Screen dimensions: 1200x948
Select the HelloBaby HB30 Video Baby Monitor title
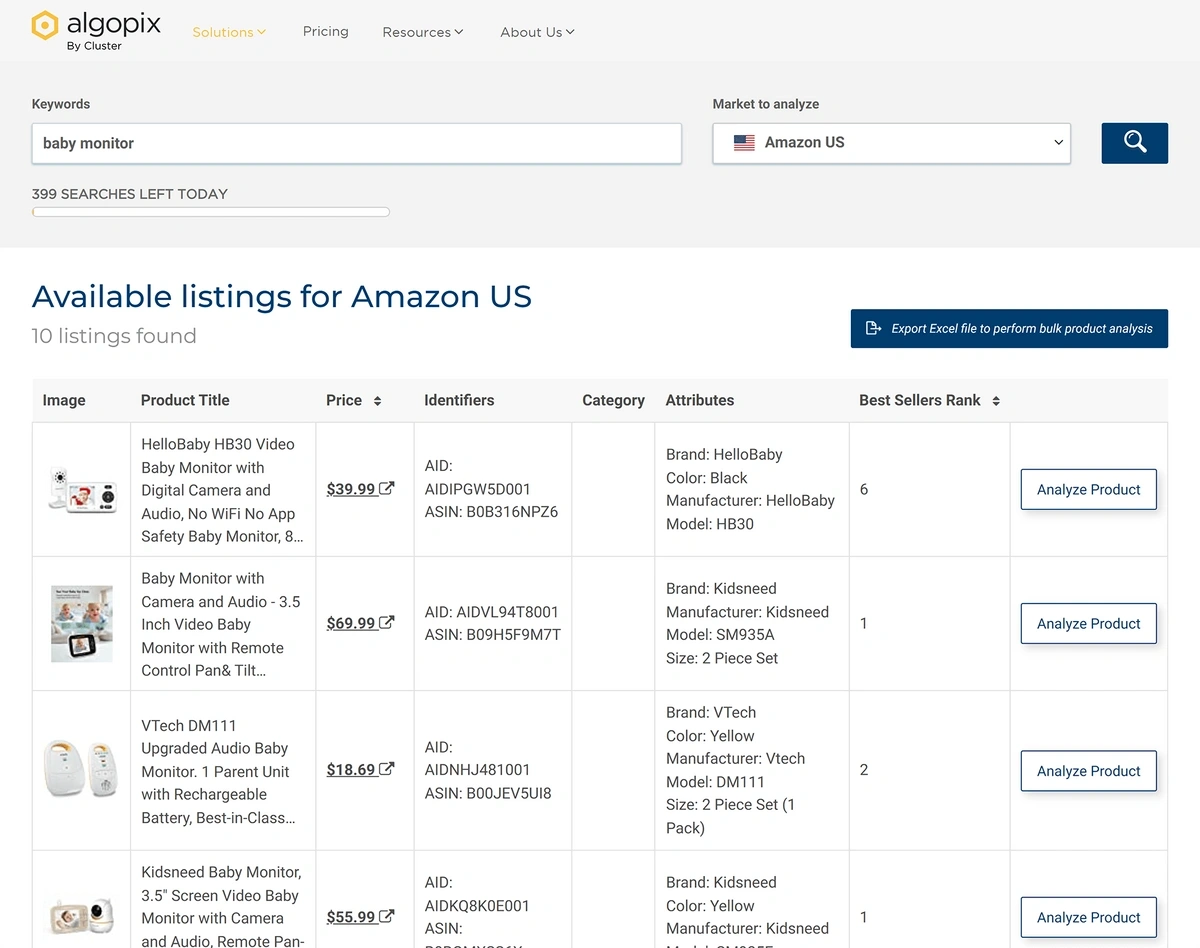222,490
